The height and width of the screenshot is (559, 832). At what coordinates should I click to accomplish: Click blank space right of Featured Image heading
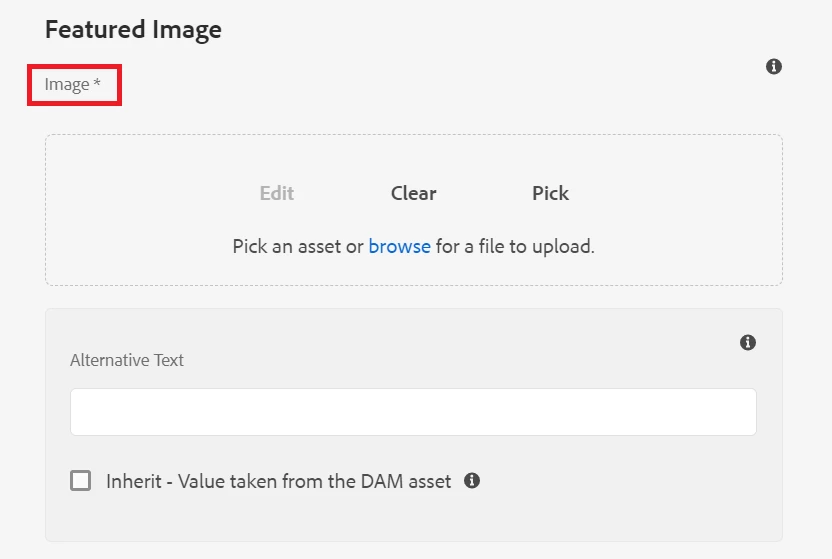pos(500,30)
